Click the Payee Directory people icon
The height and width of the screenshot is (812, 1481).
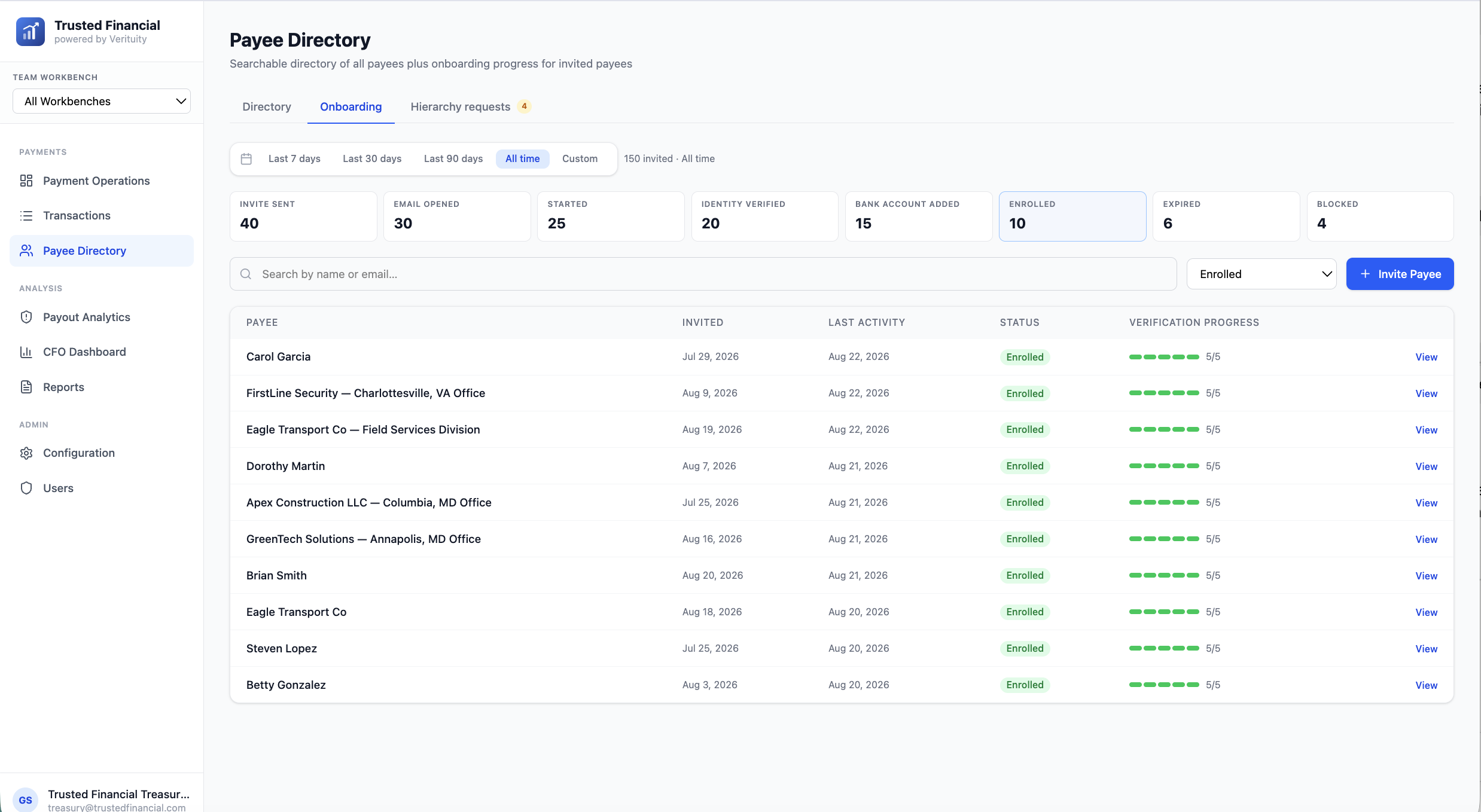pos(26,251)
